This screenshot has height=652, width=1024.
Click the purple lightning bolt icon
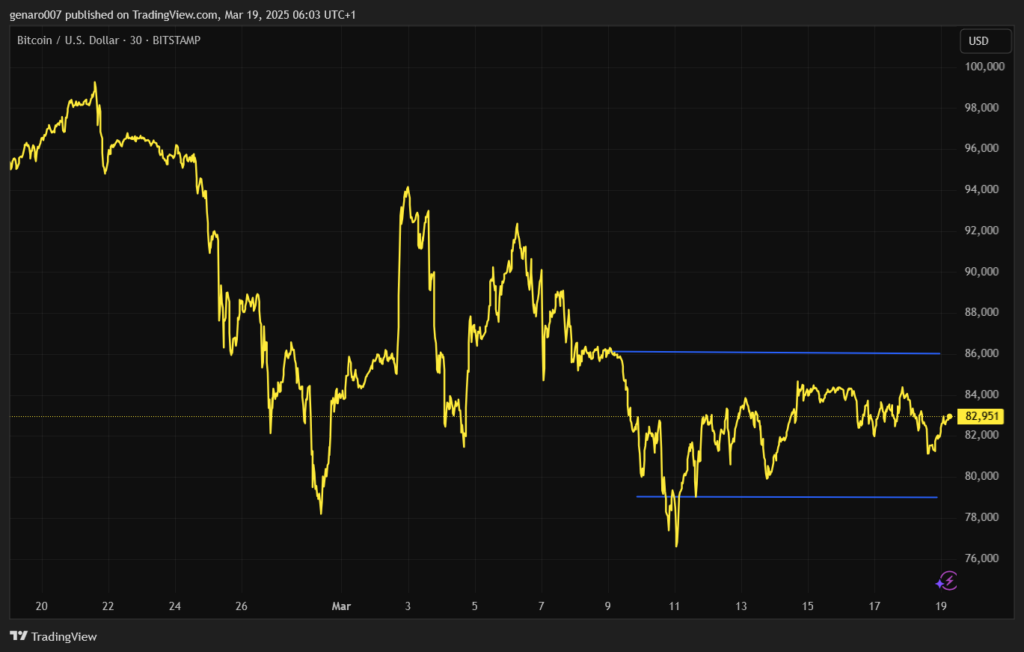[x=947, y=580]
